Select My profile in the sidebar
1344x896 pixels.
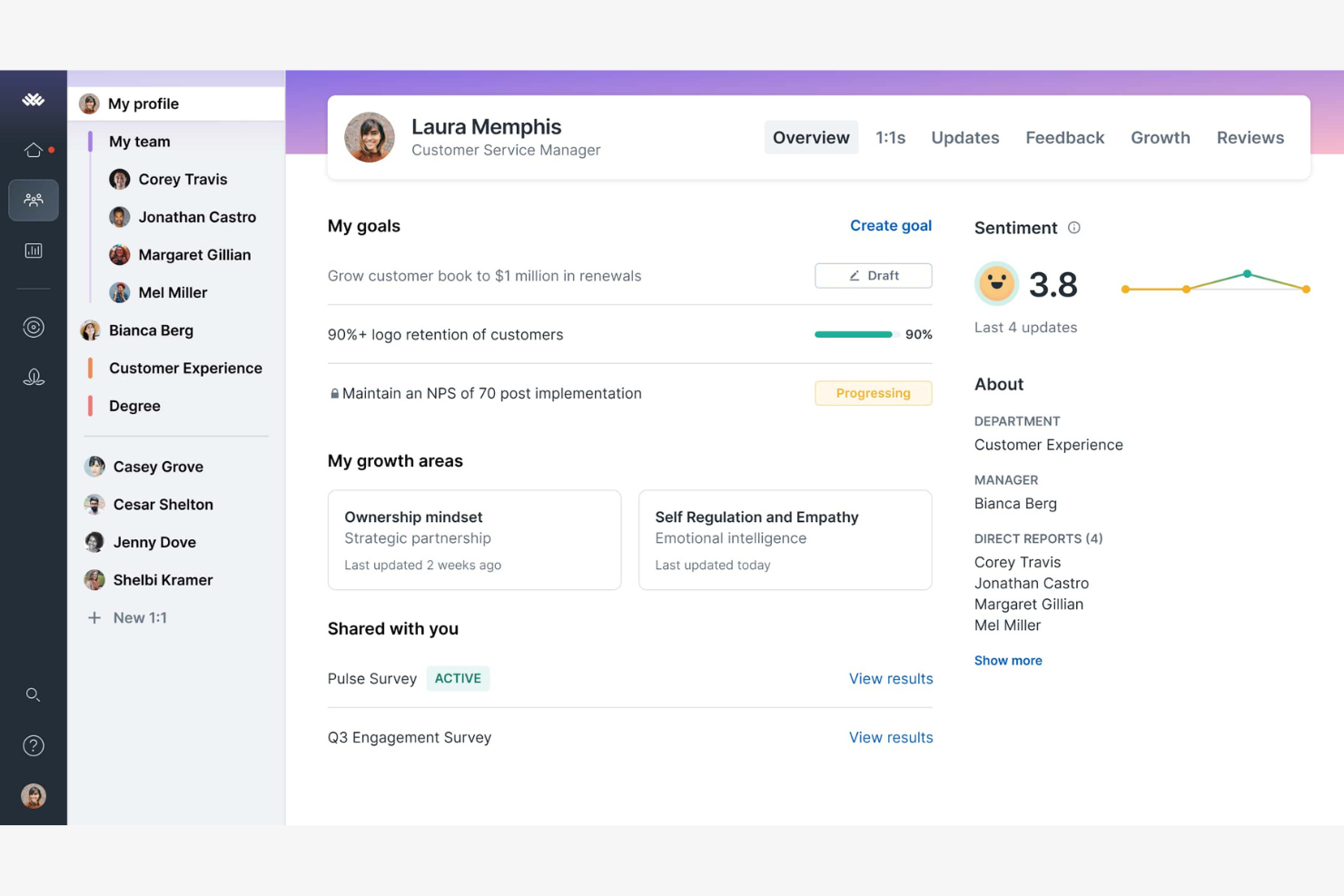177,103
